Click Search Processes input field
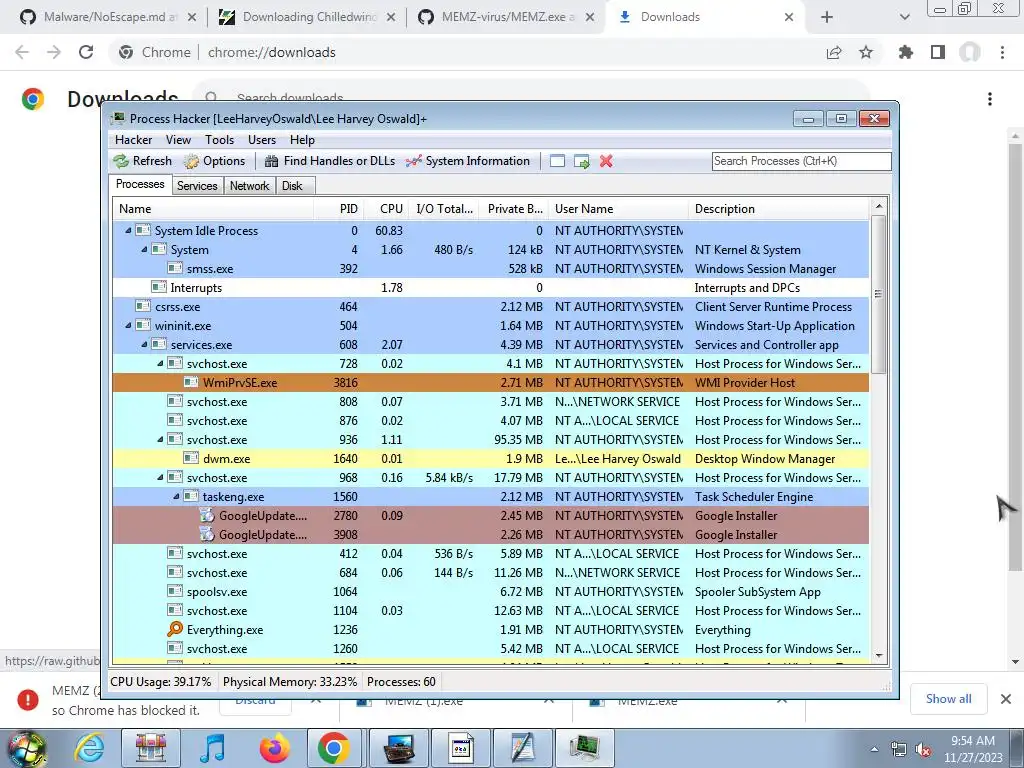Viewport: 1024px width, 768px height. click(x=801, y=161)
